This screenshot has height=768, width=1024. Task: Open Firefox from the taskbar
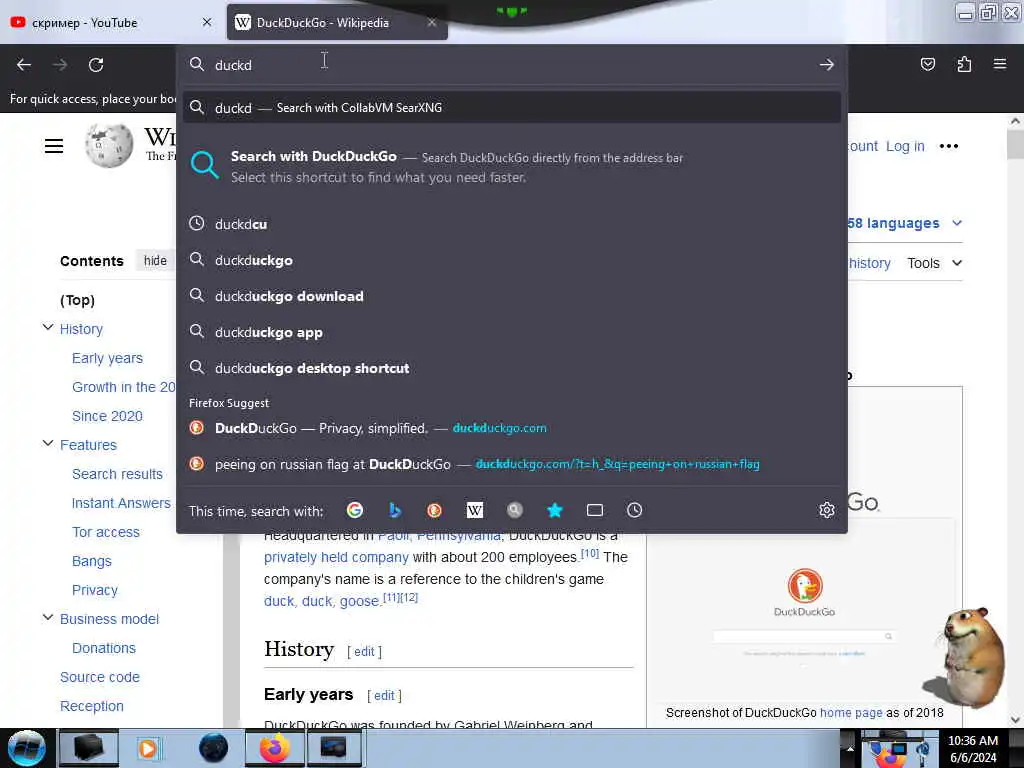(274, 748)
